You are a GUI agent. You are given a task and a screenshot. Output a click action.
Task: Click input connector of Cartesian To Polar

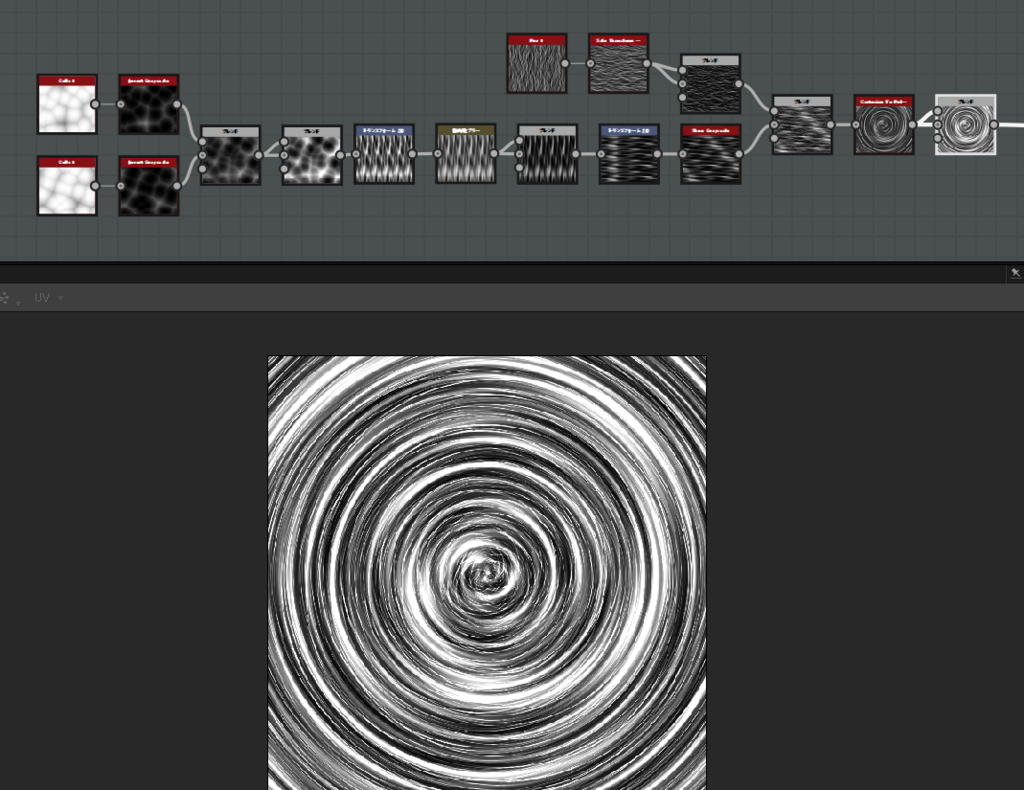point(856,125)
